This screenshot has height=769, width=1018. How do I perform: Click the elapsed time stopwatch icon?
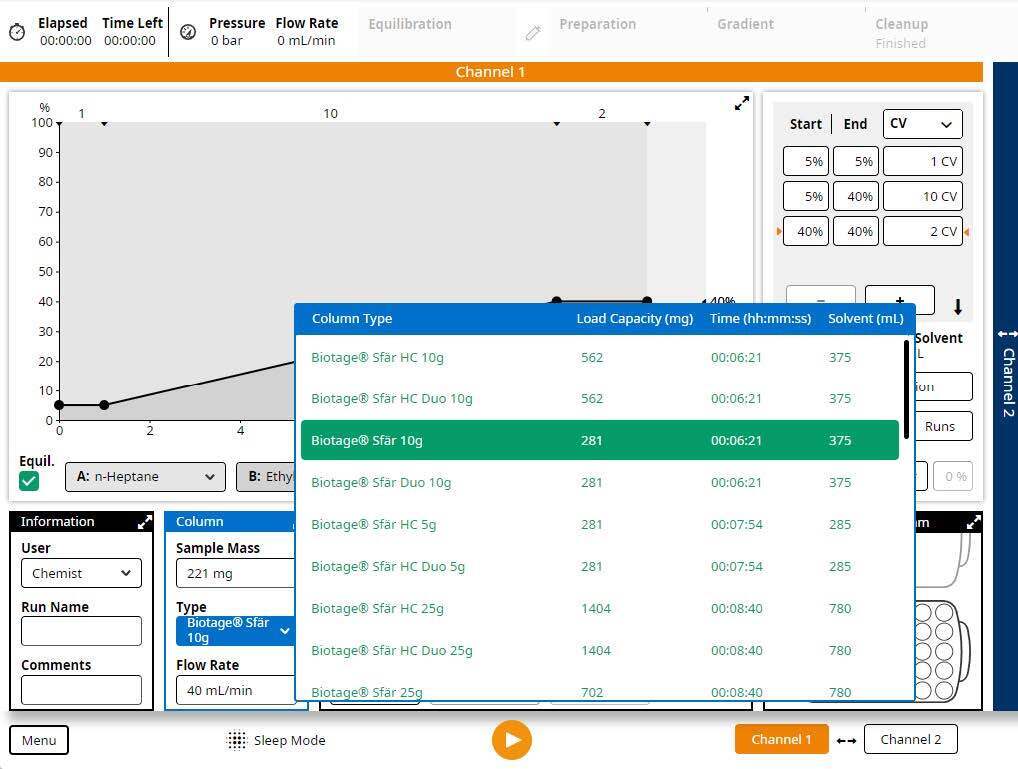17,32
